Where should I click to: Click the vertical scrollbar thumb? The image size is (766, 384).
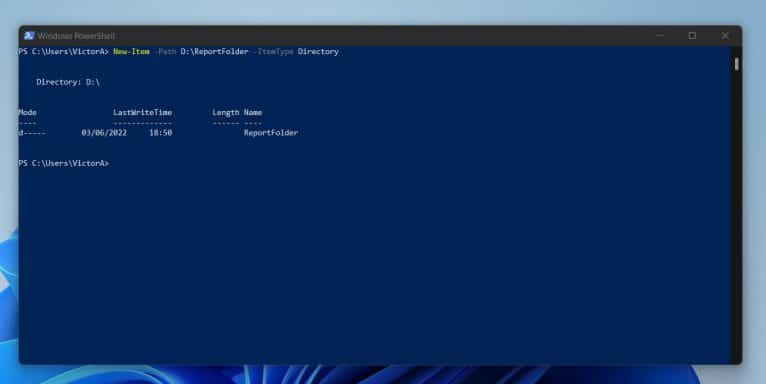(737, 64)
